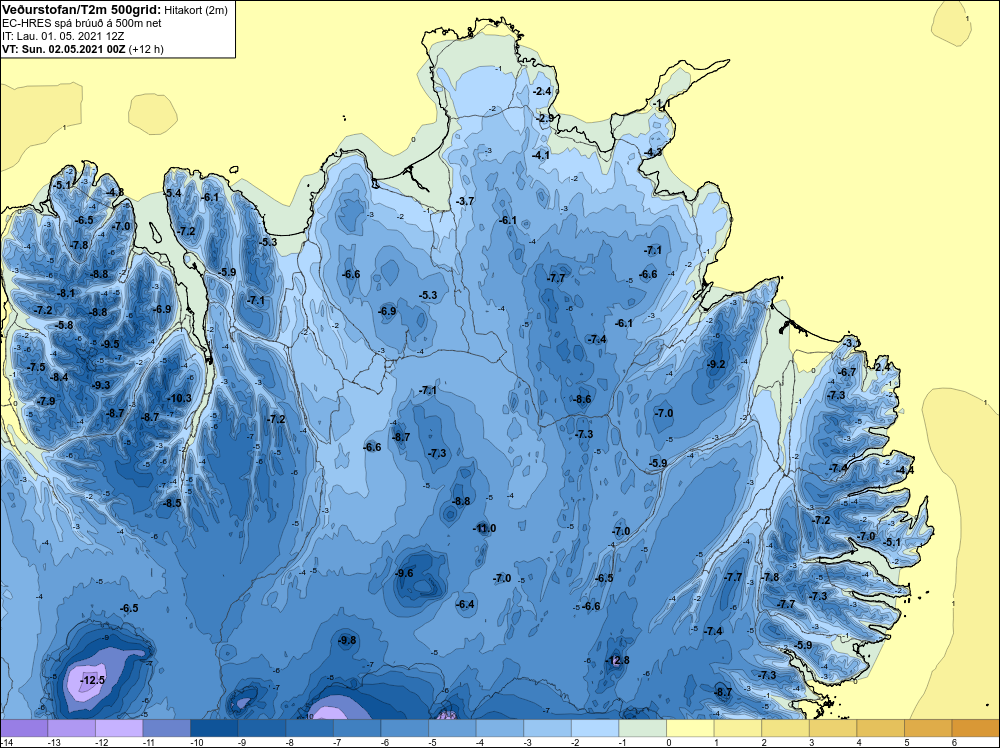Click the -9.8 temperature value
Screen dimensions: 1000x748
point(347,640)
